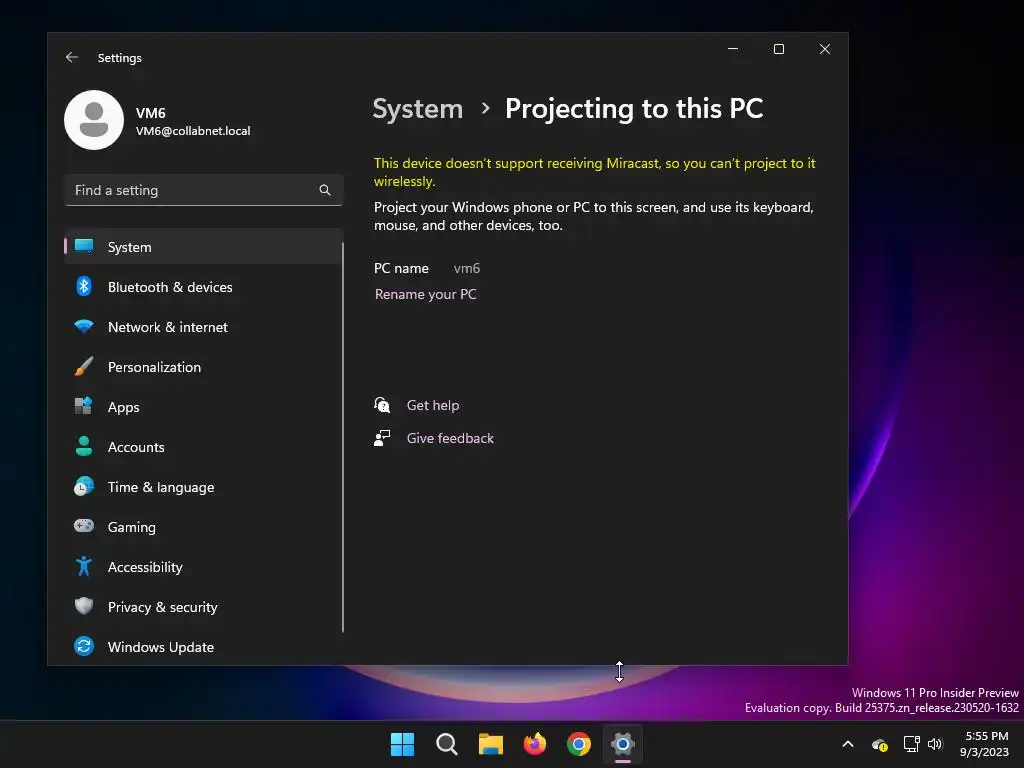This screenshot has width=1024, height=768.
Task: Open Accounts settings page
Action: click(203, 447)
